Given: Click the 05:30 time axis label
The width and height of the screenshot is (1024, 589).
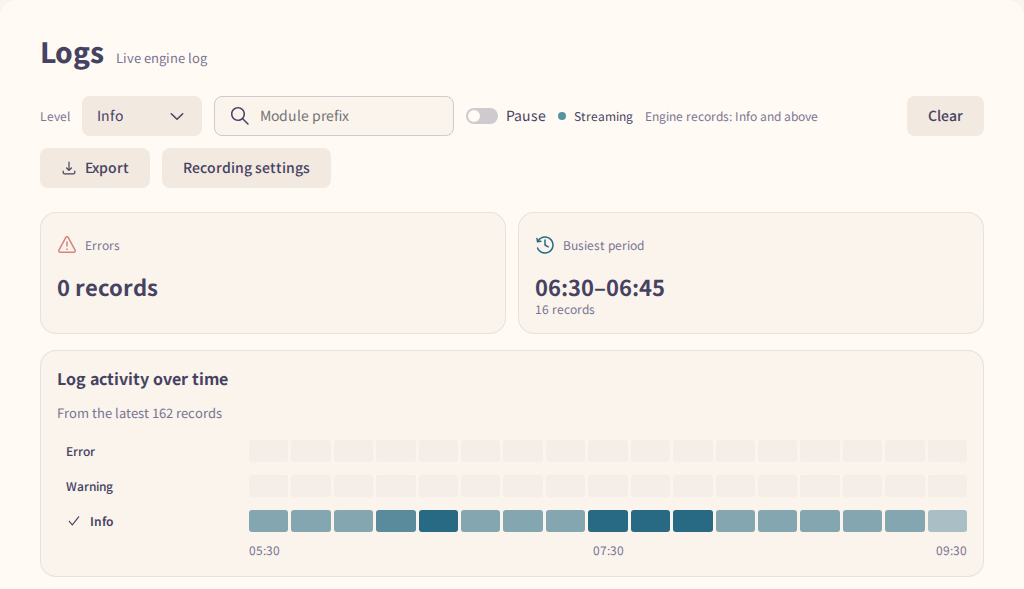Looking at the screenshot, I should click(264, 550).
